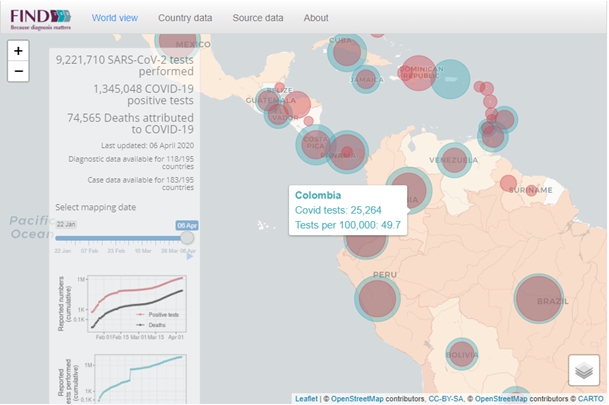The height and width of the screenshot is (405, 609).
Task: Click the Venezuela map bubble
Action: click(454, 160)
